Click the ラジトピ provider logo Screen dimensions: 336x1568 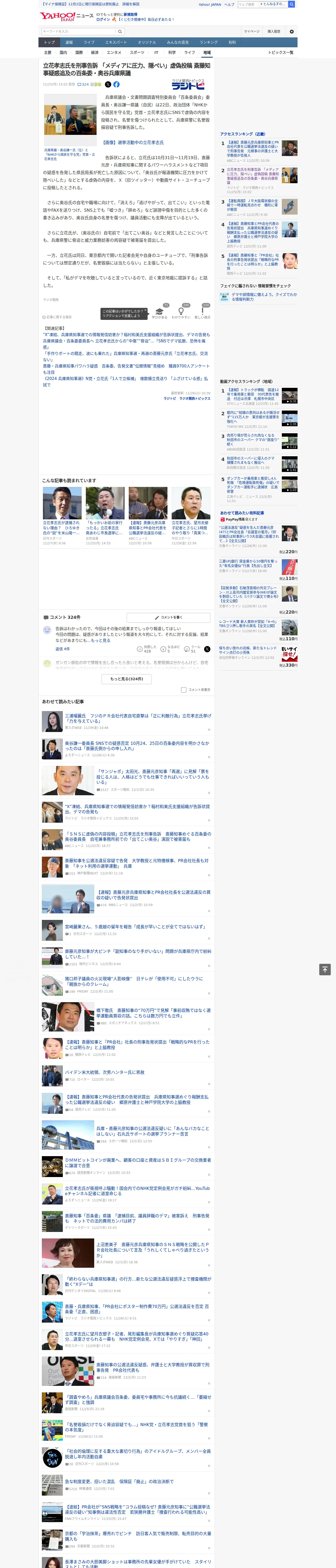click(x=188, y=85)
